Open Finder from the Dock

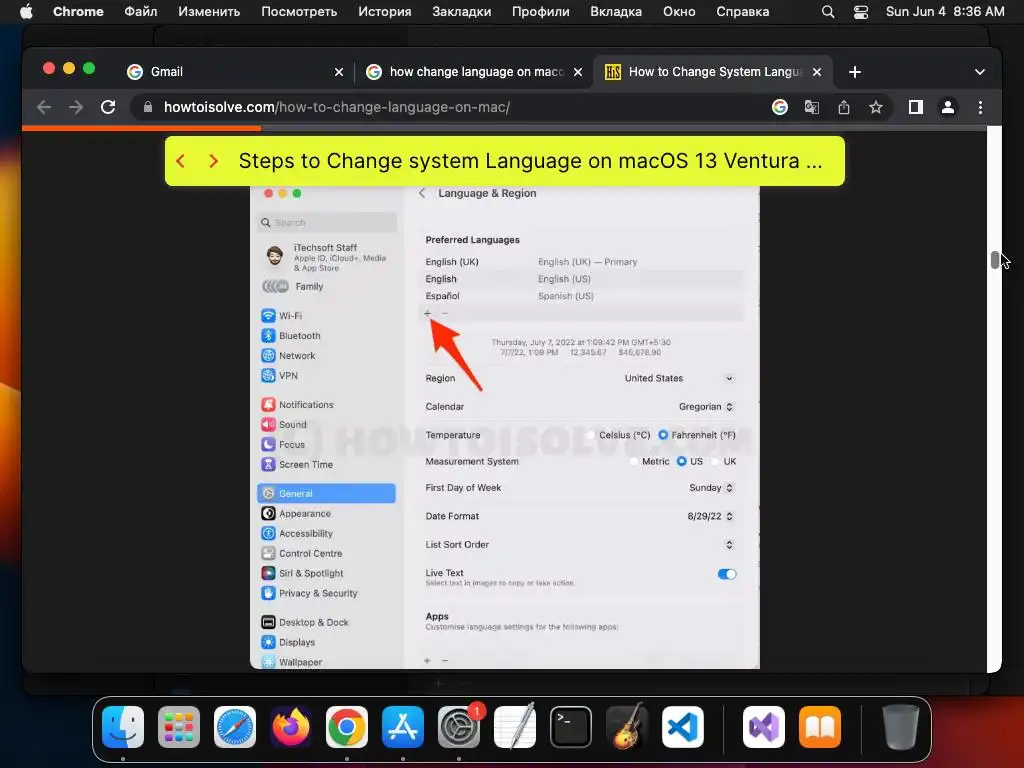(123, 727)
